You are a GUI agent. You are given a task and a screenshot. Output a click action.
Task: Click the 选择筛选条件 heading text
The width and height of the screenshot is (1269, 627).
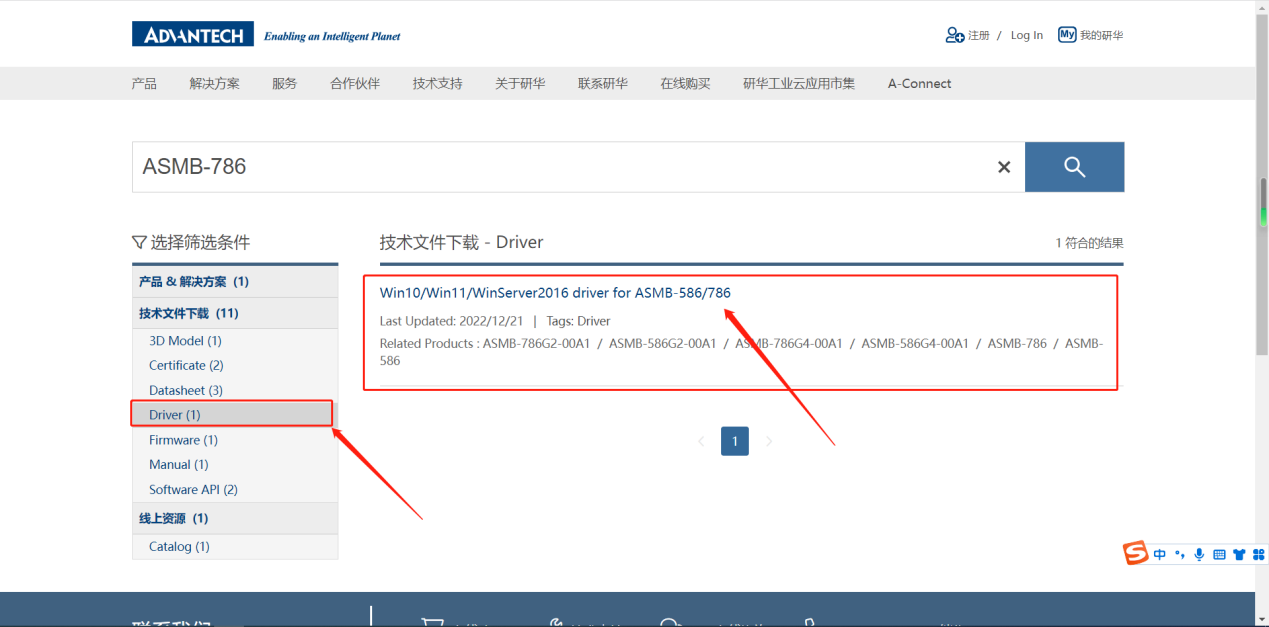point(200,242)
